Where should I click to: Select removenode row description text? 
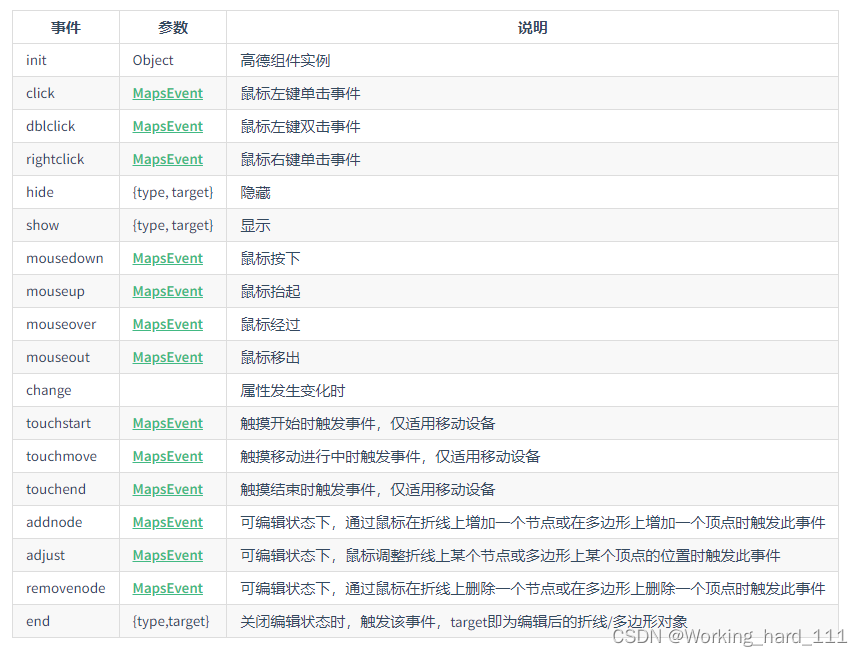click(533, 589)
